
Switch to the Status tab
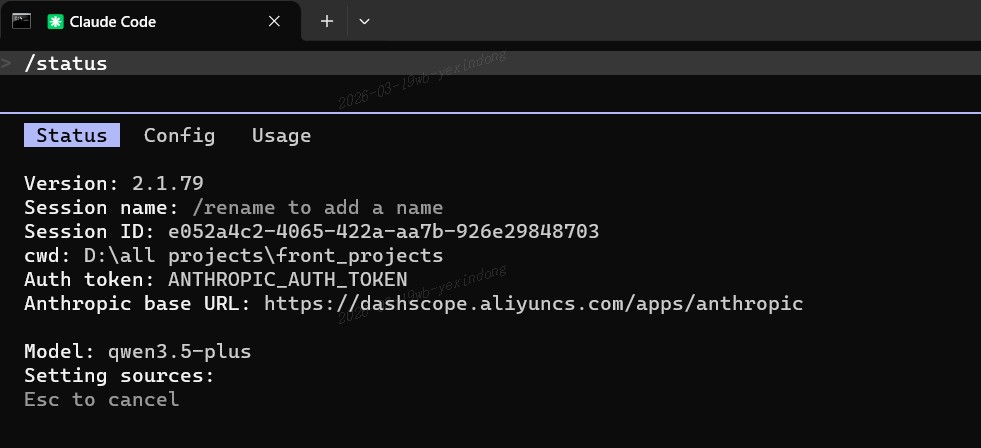pyautogui.click(x=72, y=135)
